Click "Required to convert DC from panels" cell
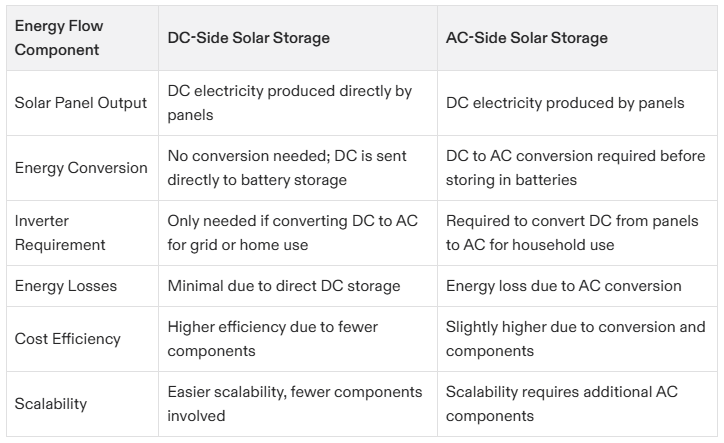The width and height of the screenshot is (724, 443). coord(571,233)
